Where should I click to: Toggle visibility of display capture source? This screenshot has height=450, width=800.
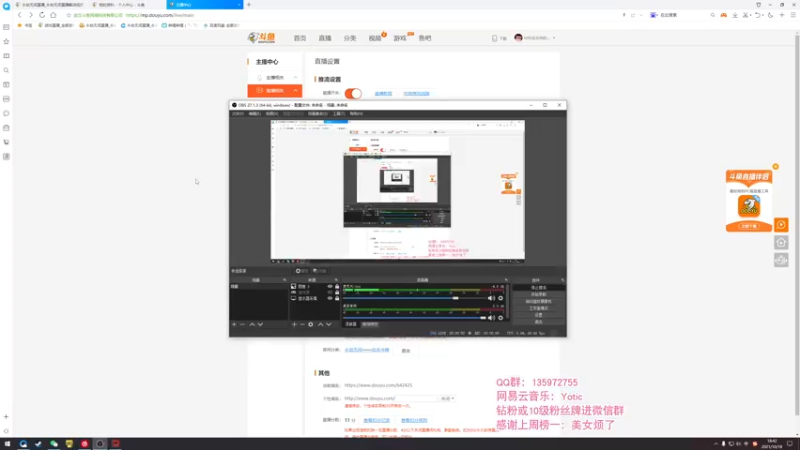point(330,298)
